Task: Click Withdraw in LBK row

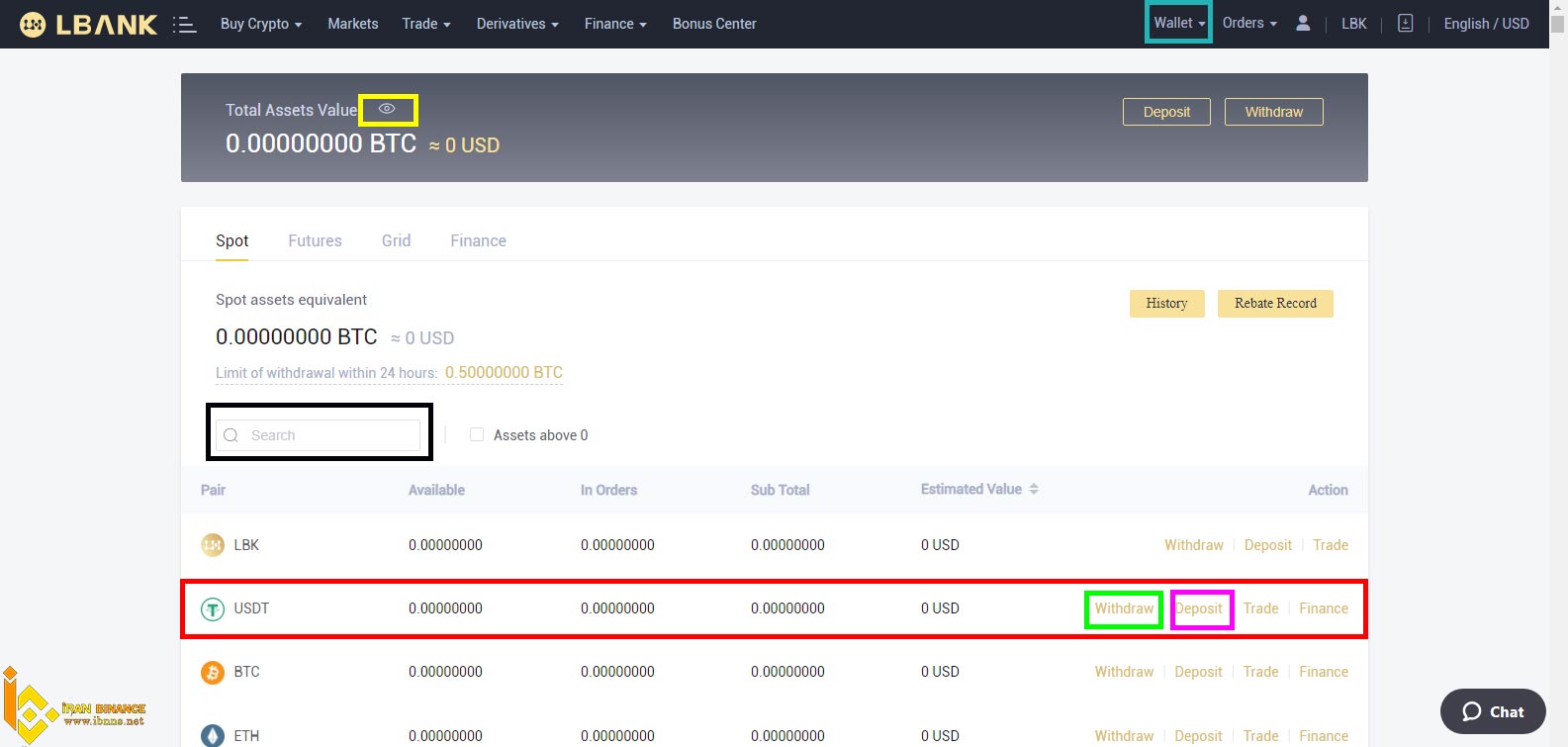Action: pyautogui.click(x=1193, y=545)
